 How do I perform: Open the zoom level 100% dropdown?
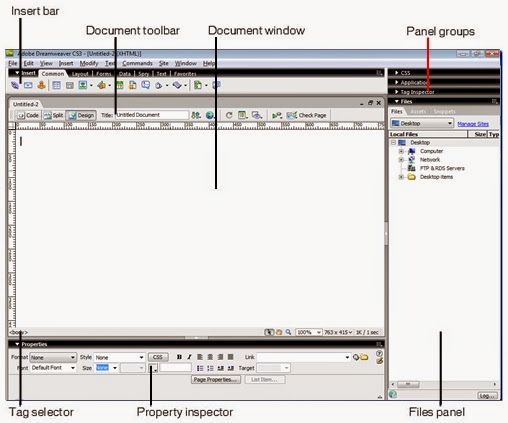(309, 332)
